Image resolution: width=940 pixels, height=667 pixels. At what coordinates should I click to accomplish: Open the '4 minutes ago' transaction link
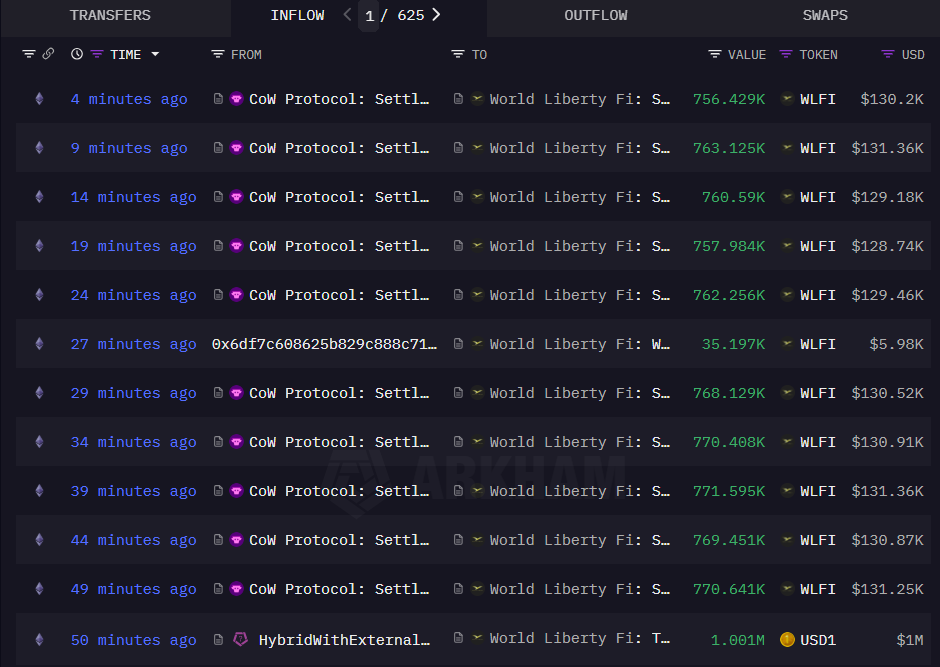[129, 99]
